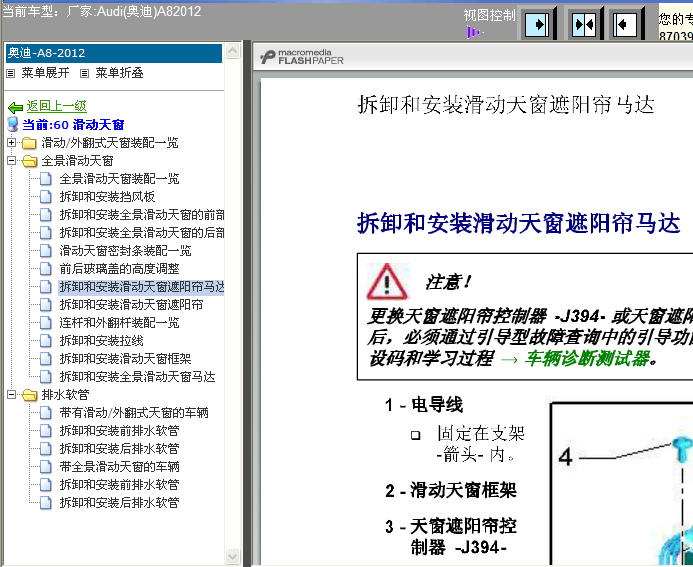The image size is (693, 567).
Task: Click the page icon beside 拆卸和安装滑动天窗框架
Action: click(46, 359)
